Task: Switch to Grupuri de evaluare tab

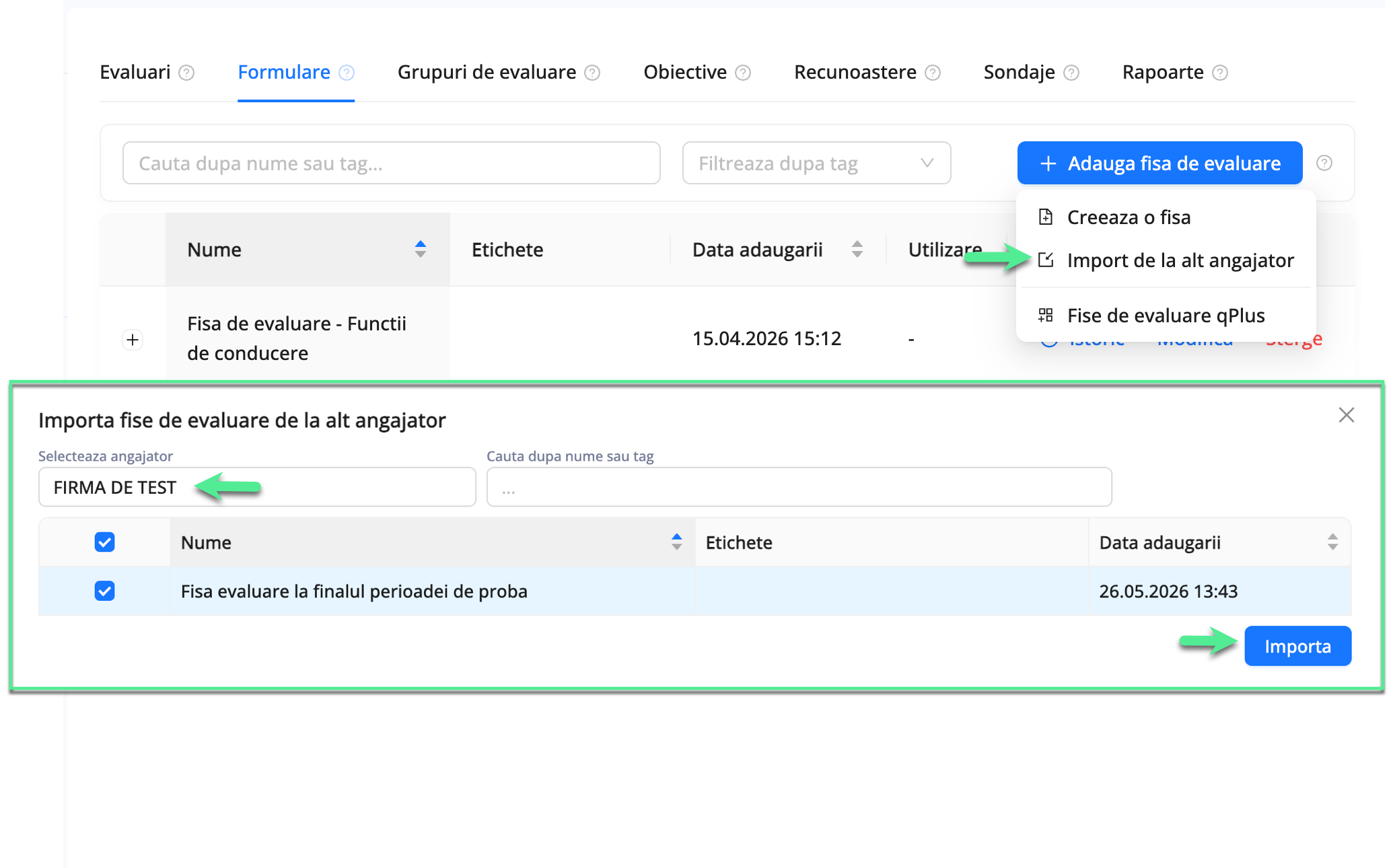Action: pos(487,72)
